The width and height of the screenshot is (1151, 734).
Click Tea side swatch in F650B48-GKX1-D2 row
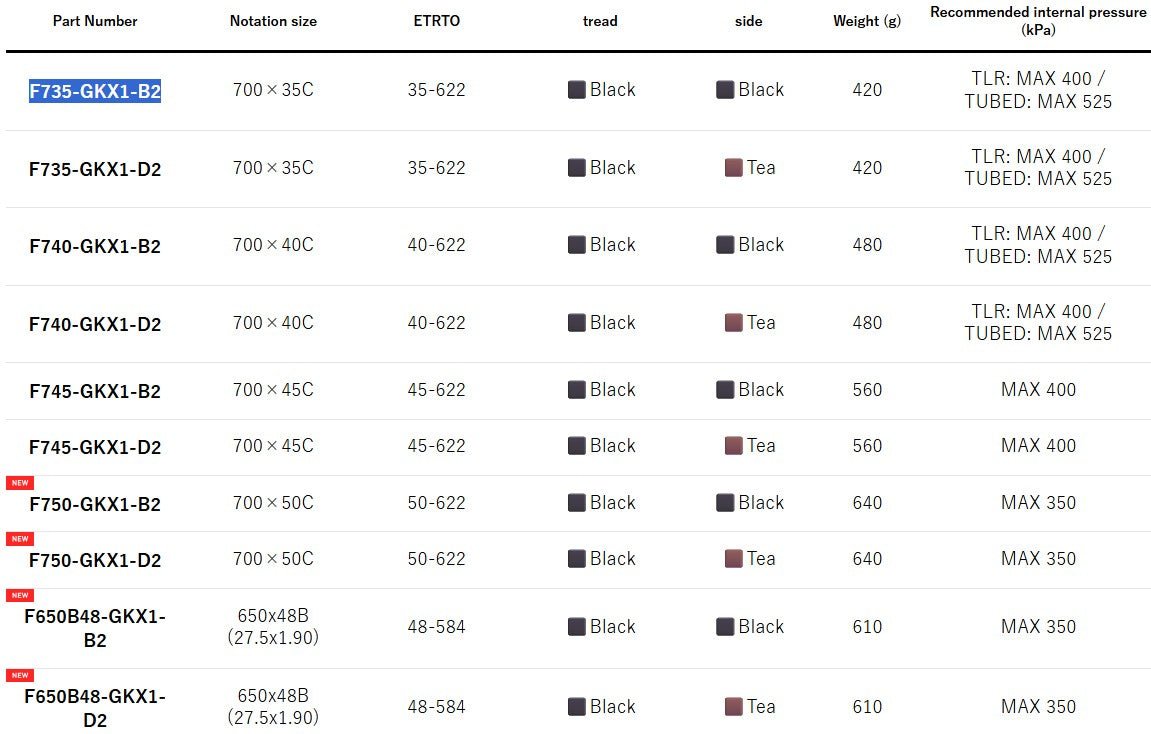(x=733, y=707)
